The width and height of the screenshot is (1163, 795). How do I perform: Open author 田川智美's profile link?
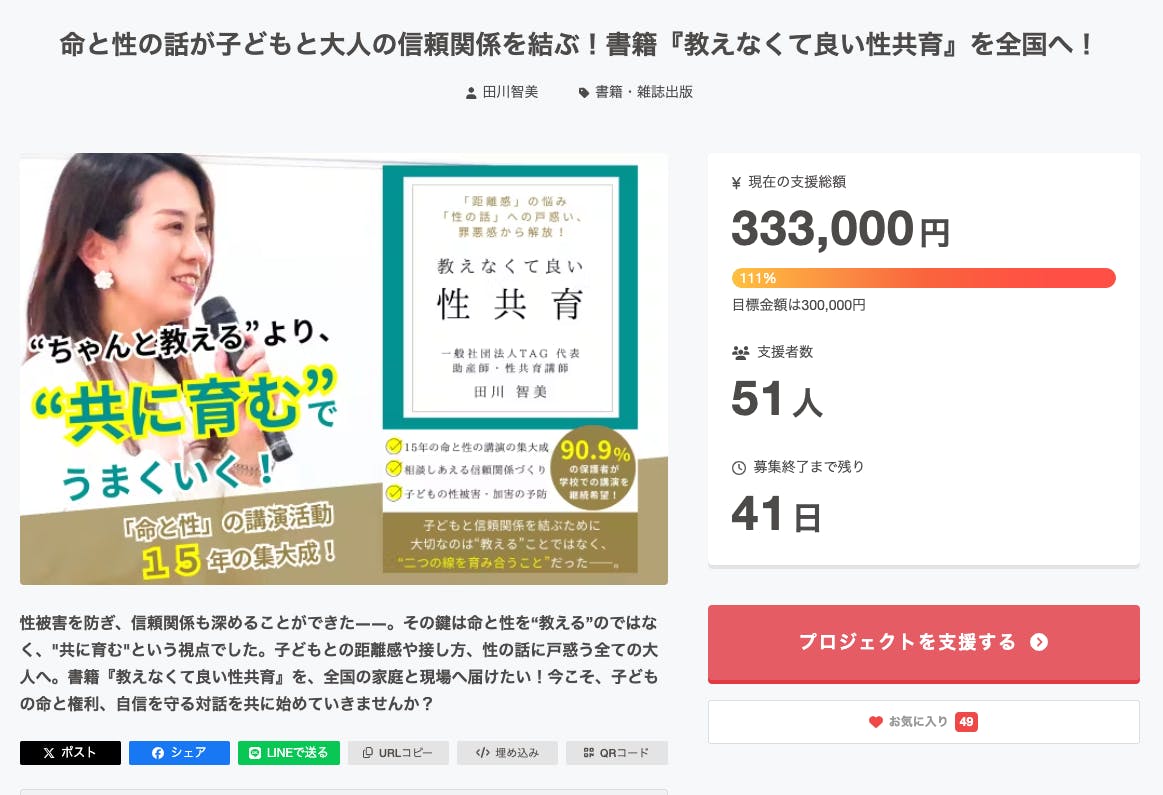(510, 92)
